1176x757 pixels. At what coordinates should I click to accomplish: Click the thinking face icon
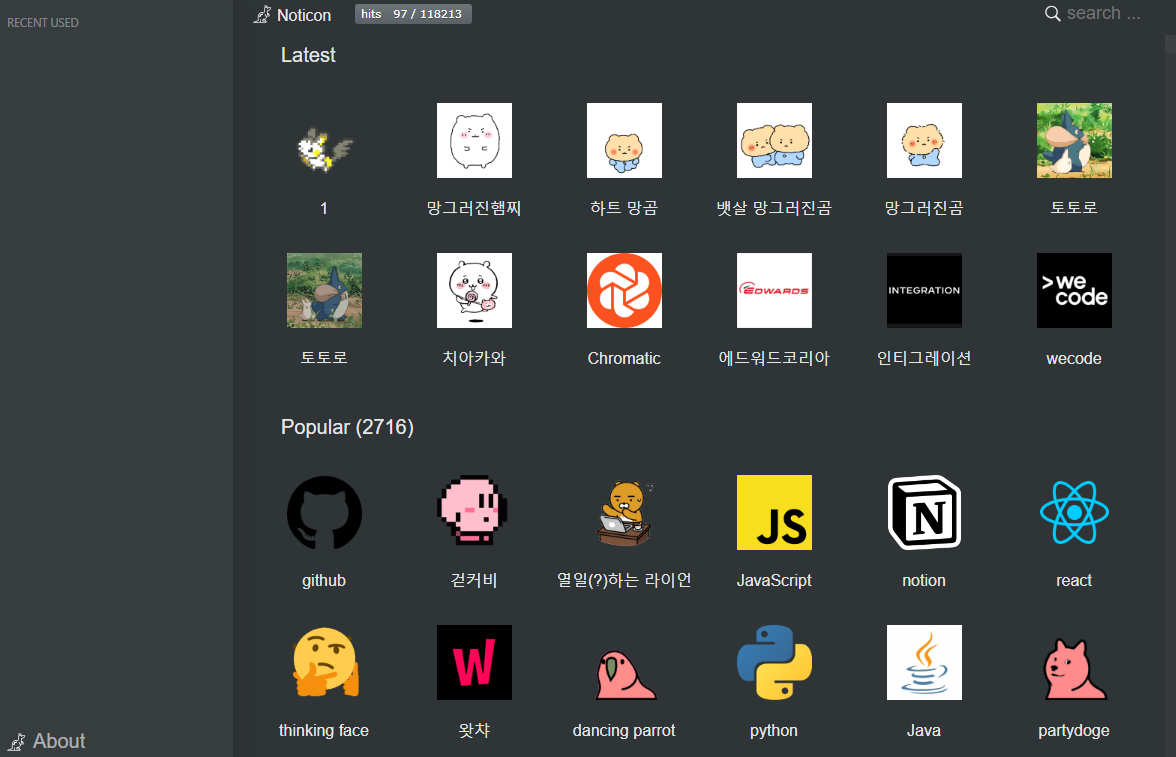tap(324, 662)
